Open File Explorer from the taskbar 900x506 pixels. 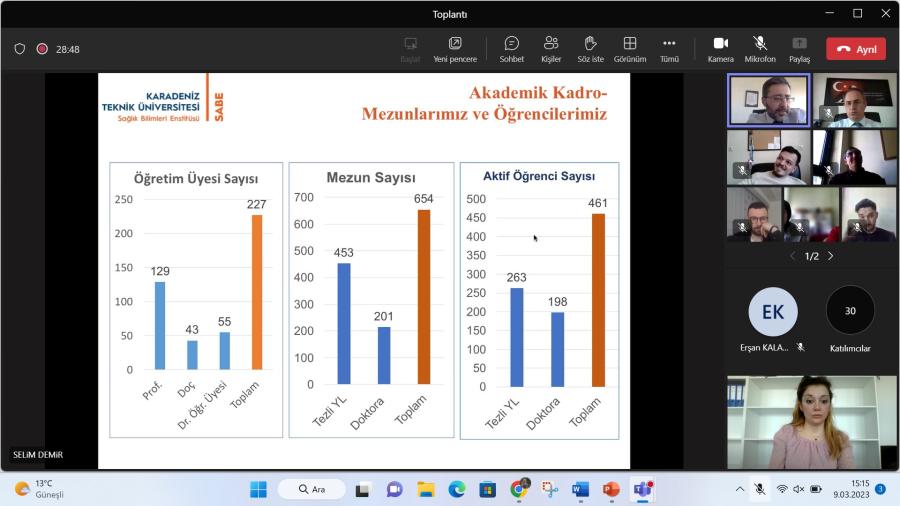point(426,490)
